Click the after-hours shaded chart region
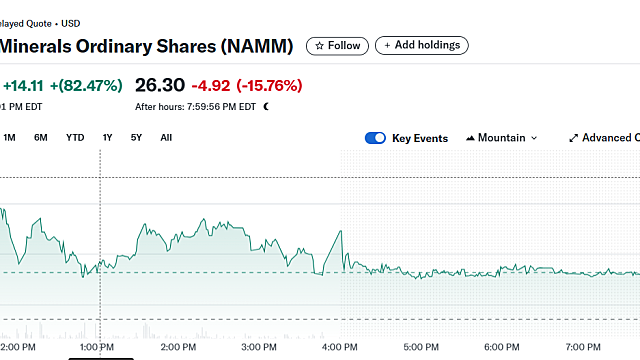Image resolution: width=640 pixels, height=360 pixels. [490, 244]
